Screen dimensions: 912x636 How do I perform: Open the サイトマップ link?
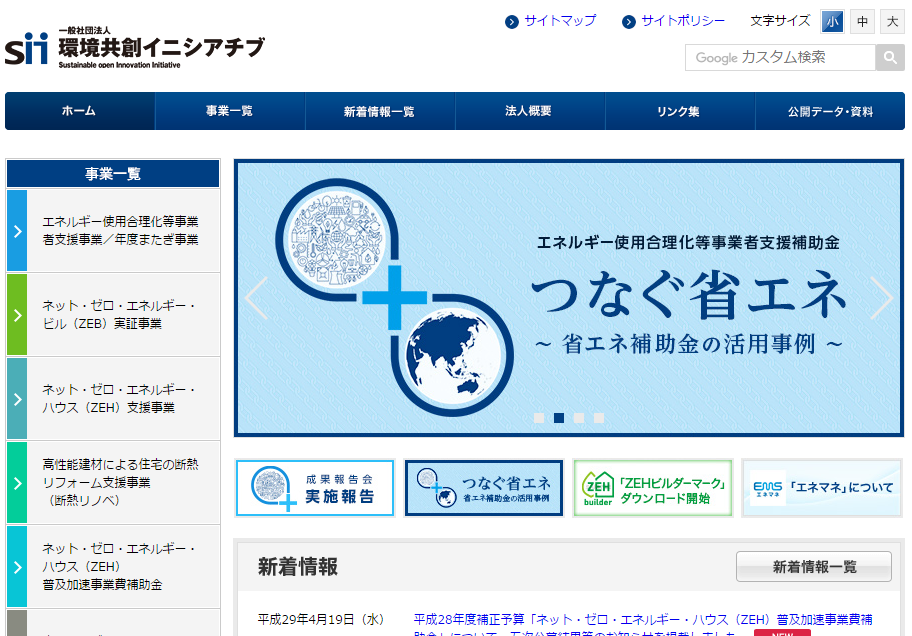[560, 21]
